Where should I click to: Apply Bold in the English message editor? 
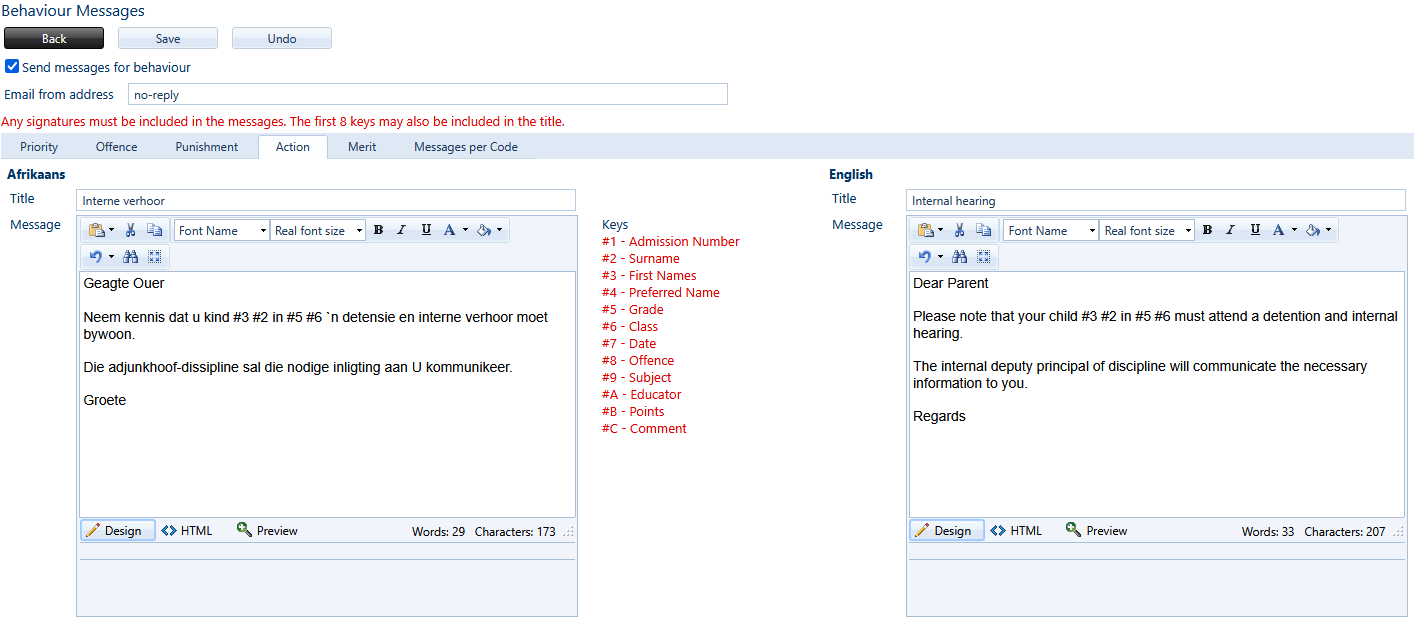pos(1208,230)
